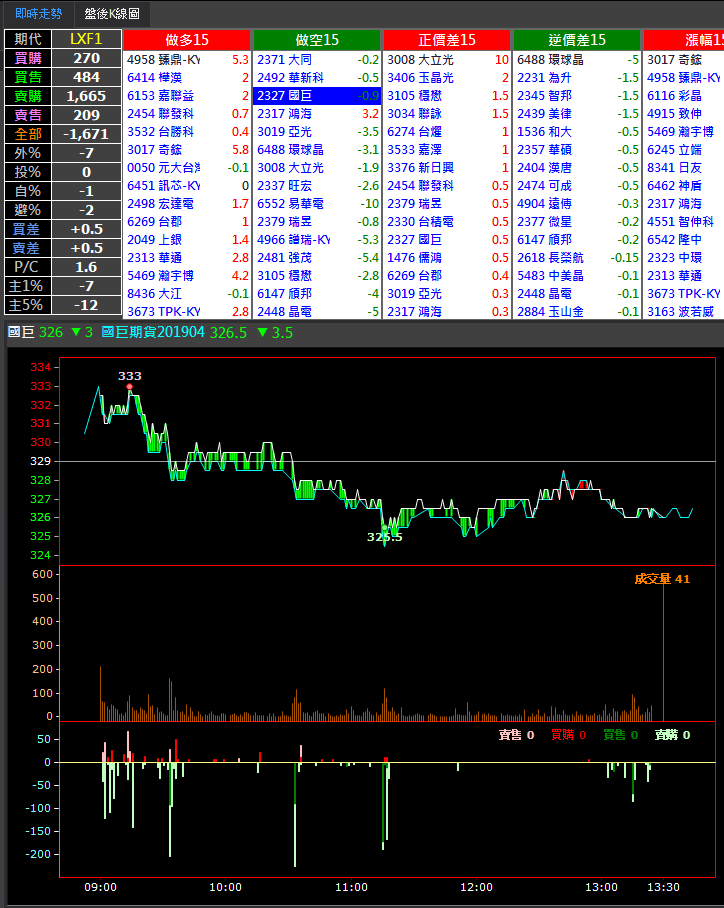Select stock 6552 易華電 row
The image size is (724, 908).
[317, 204]
